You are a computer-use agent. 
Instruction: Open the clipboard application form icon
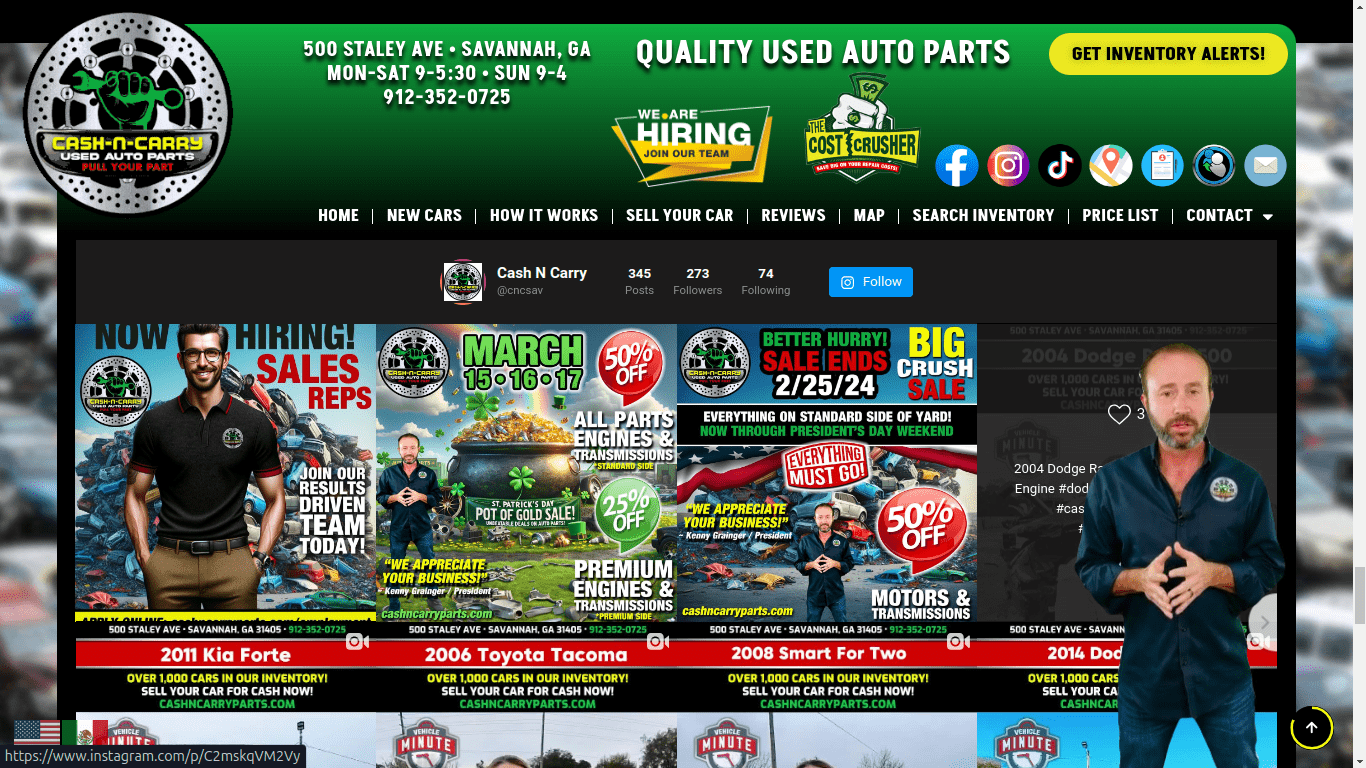coord(1162,165)
